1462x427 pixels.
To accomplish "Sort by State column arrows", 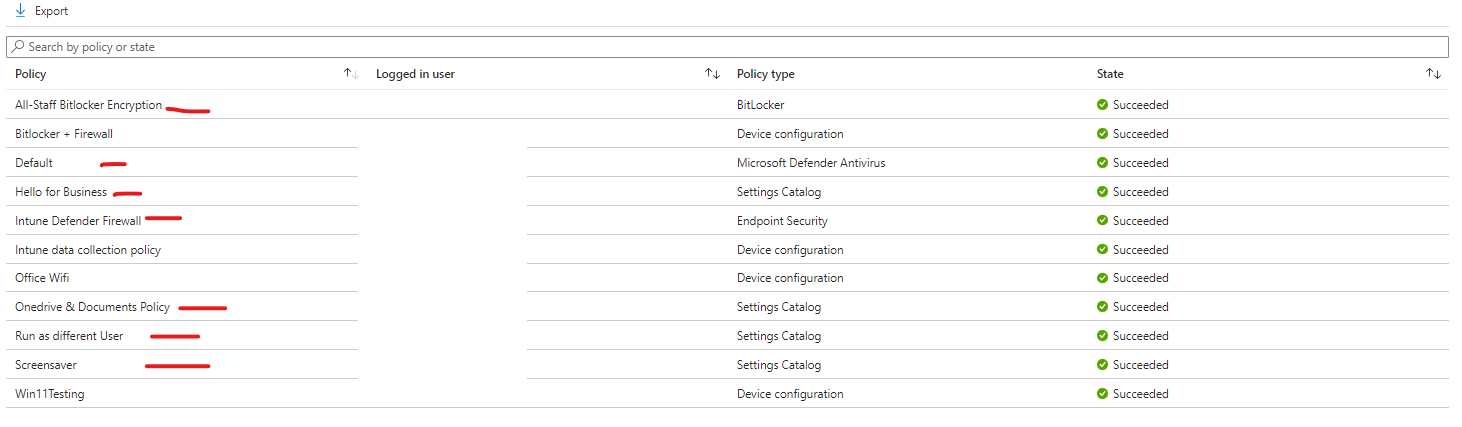I will 1433,74.
